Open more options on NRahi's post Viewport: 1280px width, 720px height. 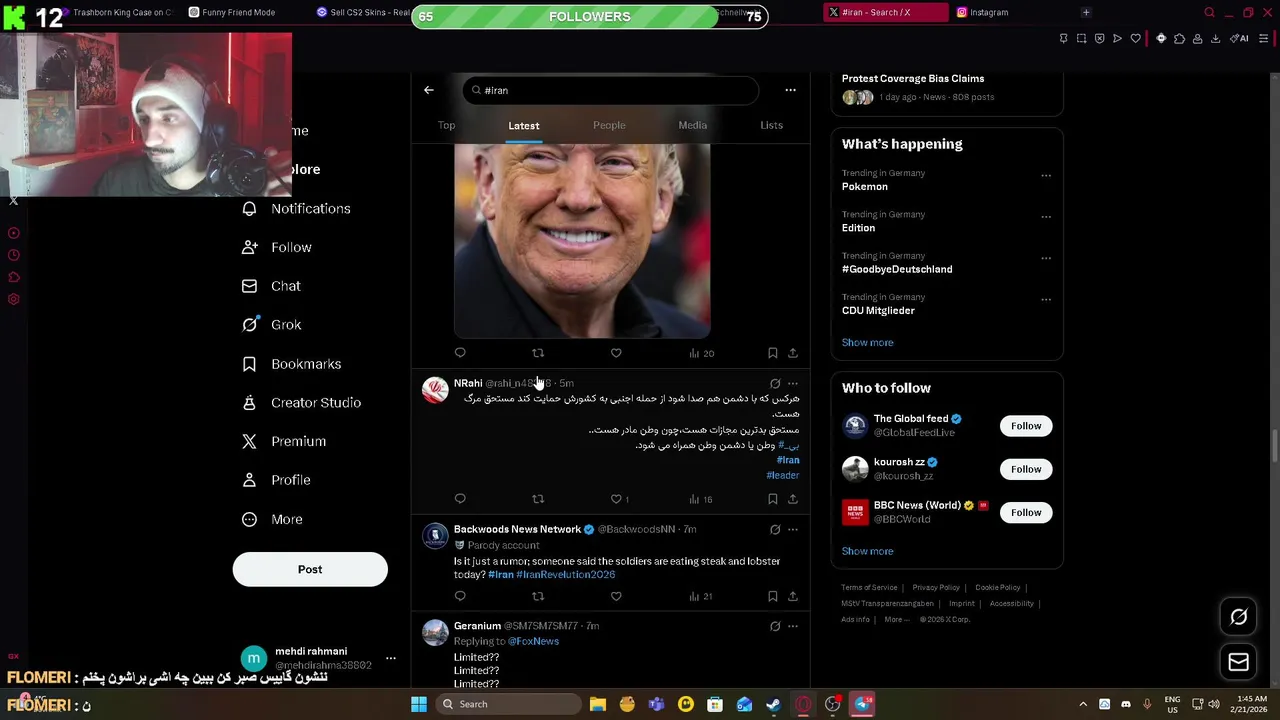tap(793, 383)
